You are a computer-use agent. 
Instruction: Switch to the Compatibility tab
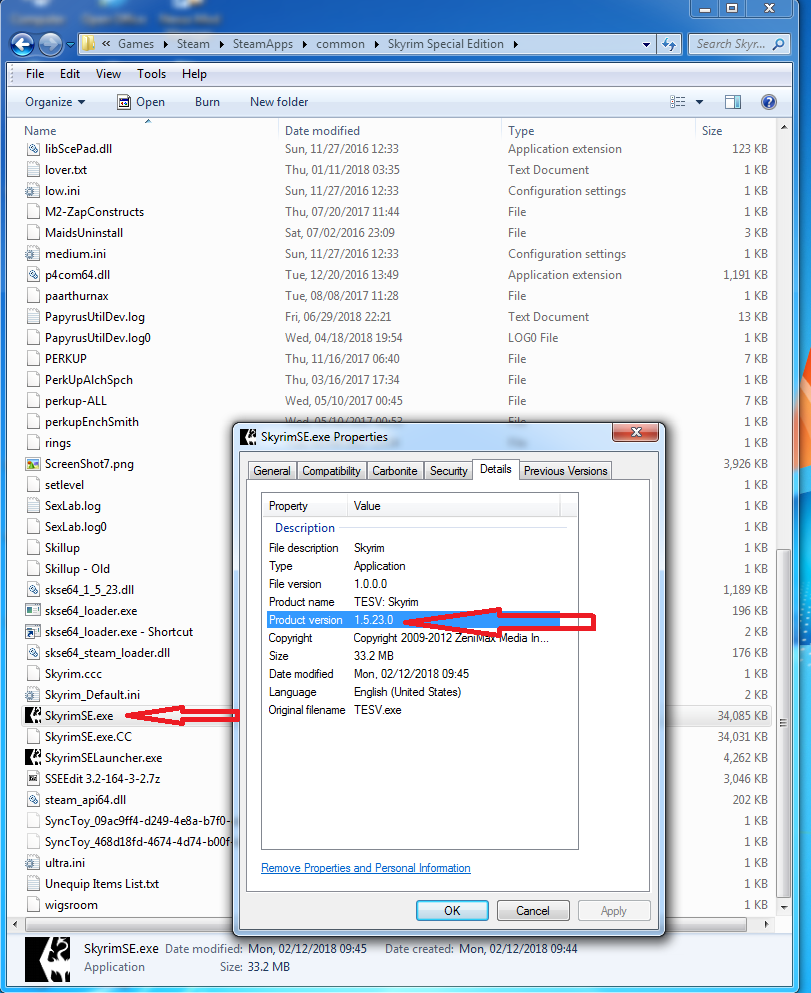point(331,471)
